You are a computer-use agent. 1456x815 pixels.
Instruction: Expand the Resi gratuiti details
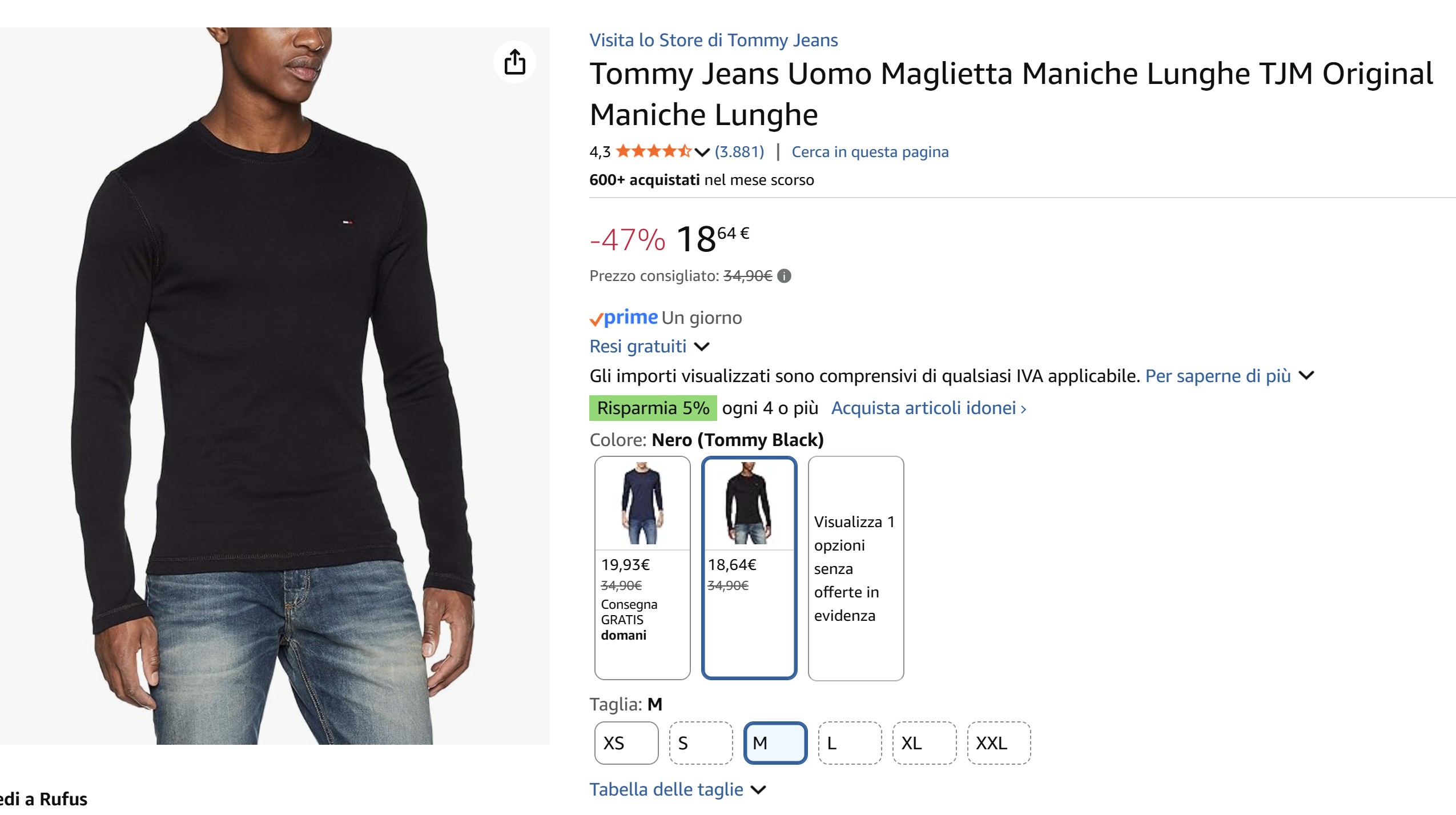point(702,347)
